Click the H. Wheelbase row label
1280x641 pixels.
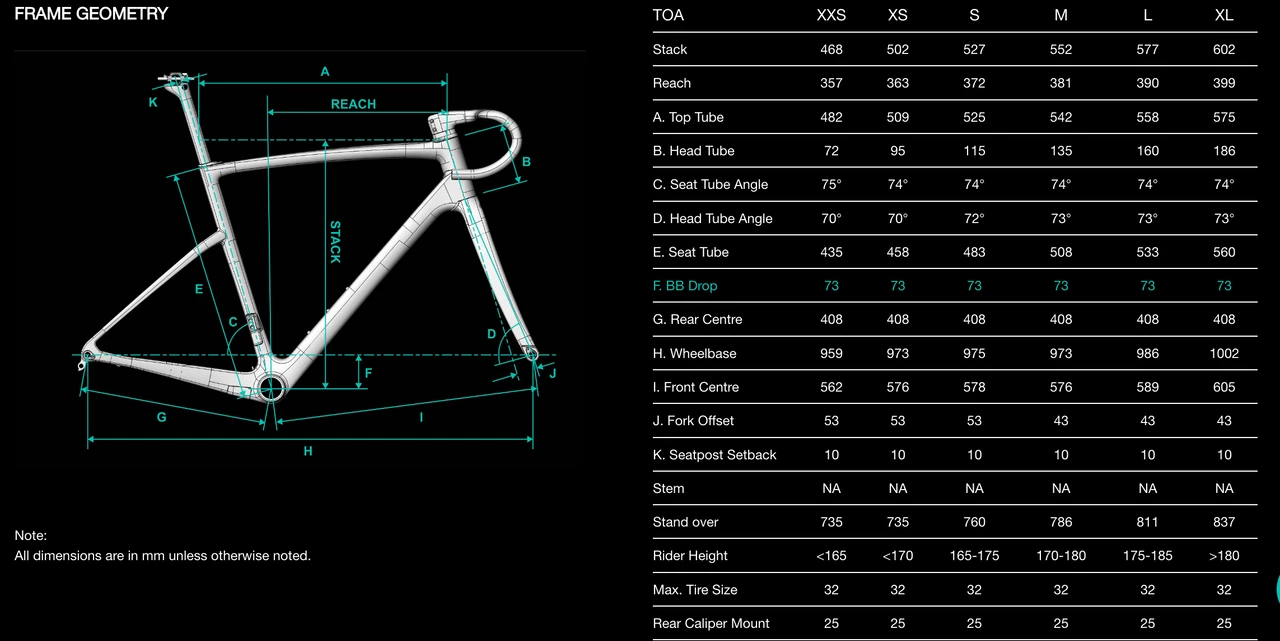pyautogui.click(x=694, y=353)
